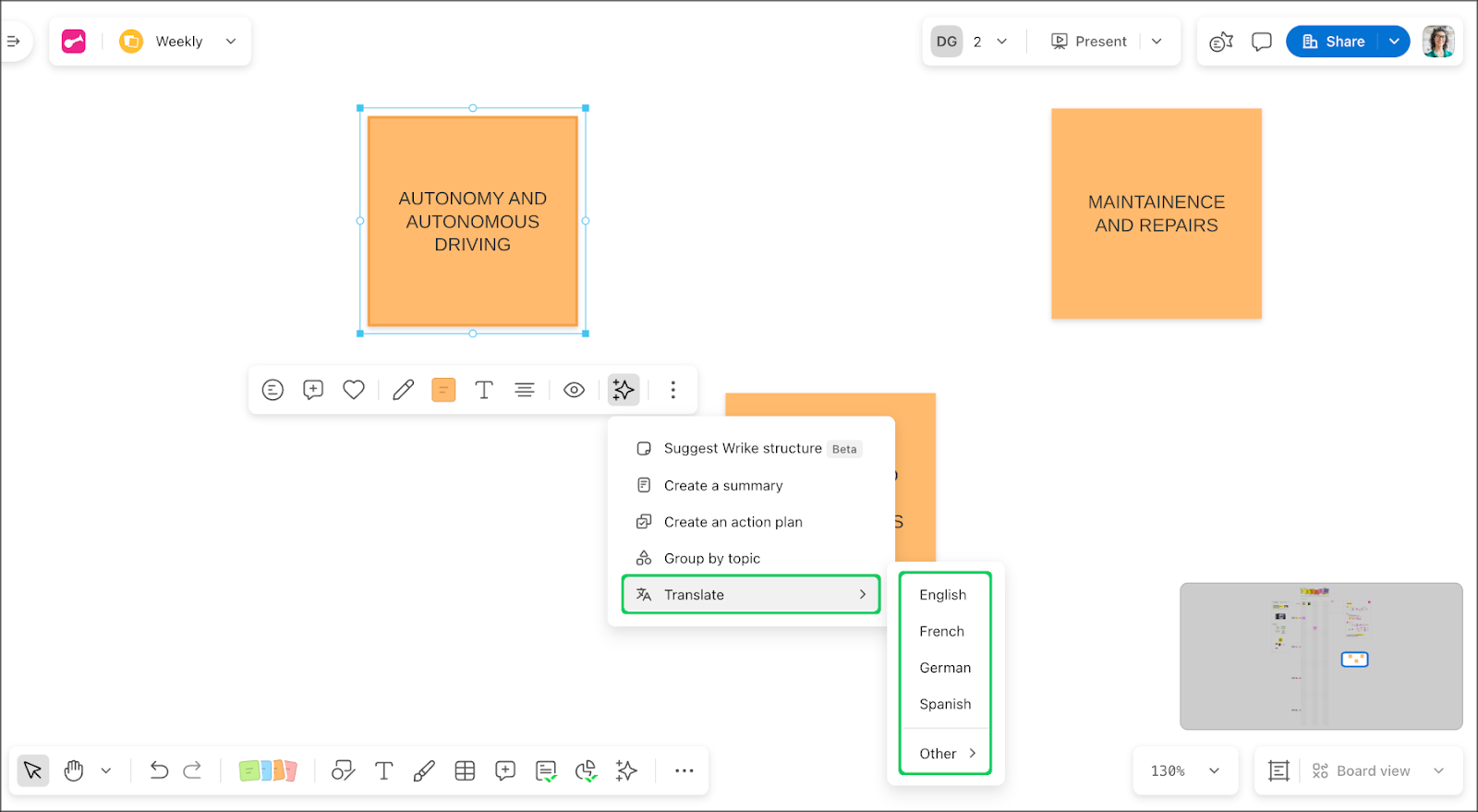
Task: Open the orange sticky note color swatch
Action: tap(443, 390)
